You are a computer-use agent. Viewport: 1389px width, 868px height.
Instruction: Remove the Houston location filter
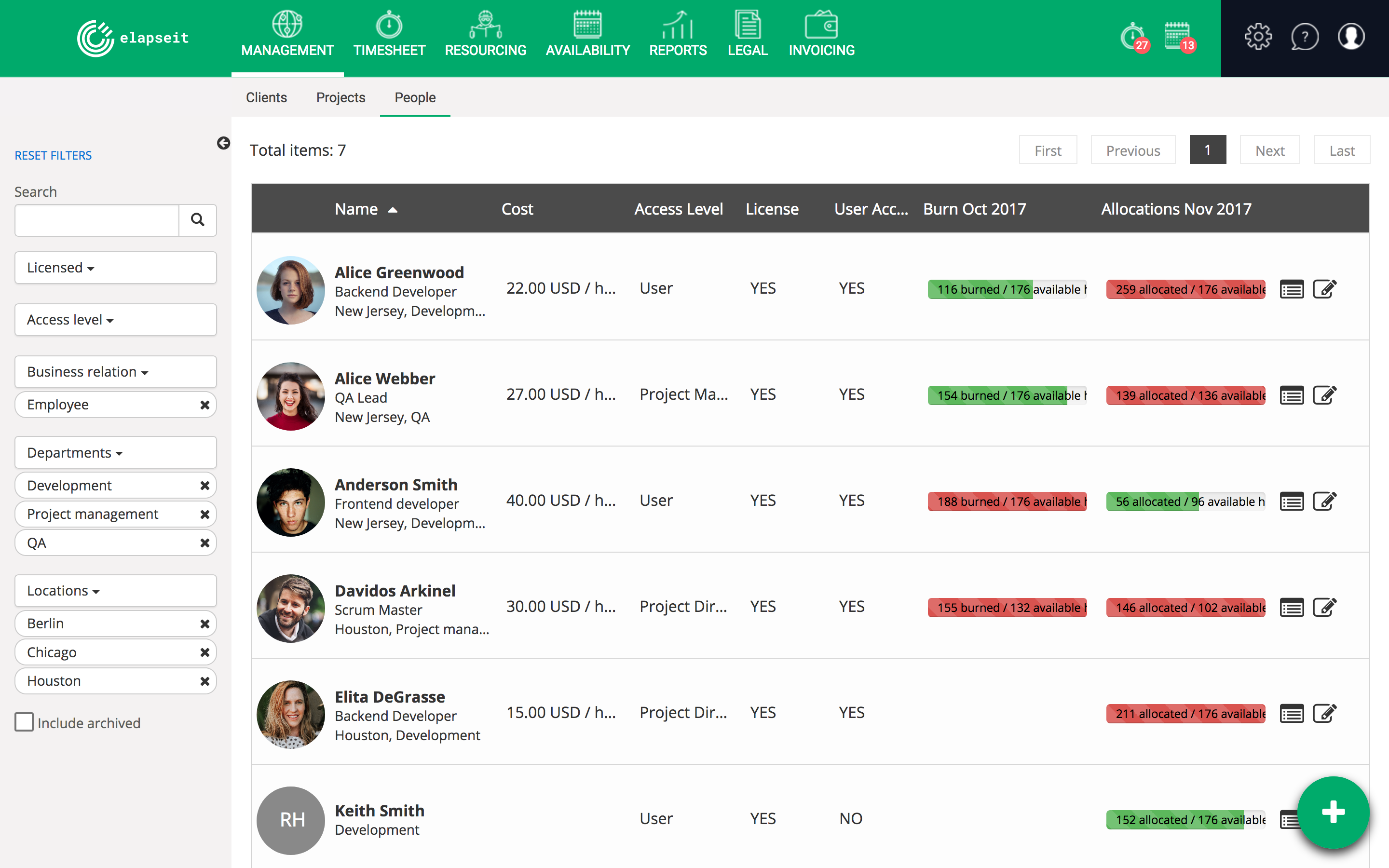[204, 681]
